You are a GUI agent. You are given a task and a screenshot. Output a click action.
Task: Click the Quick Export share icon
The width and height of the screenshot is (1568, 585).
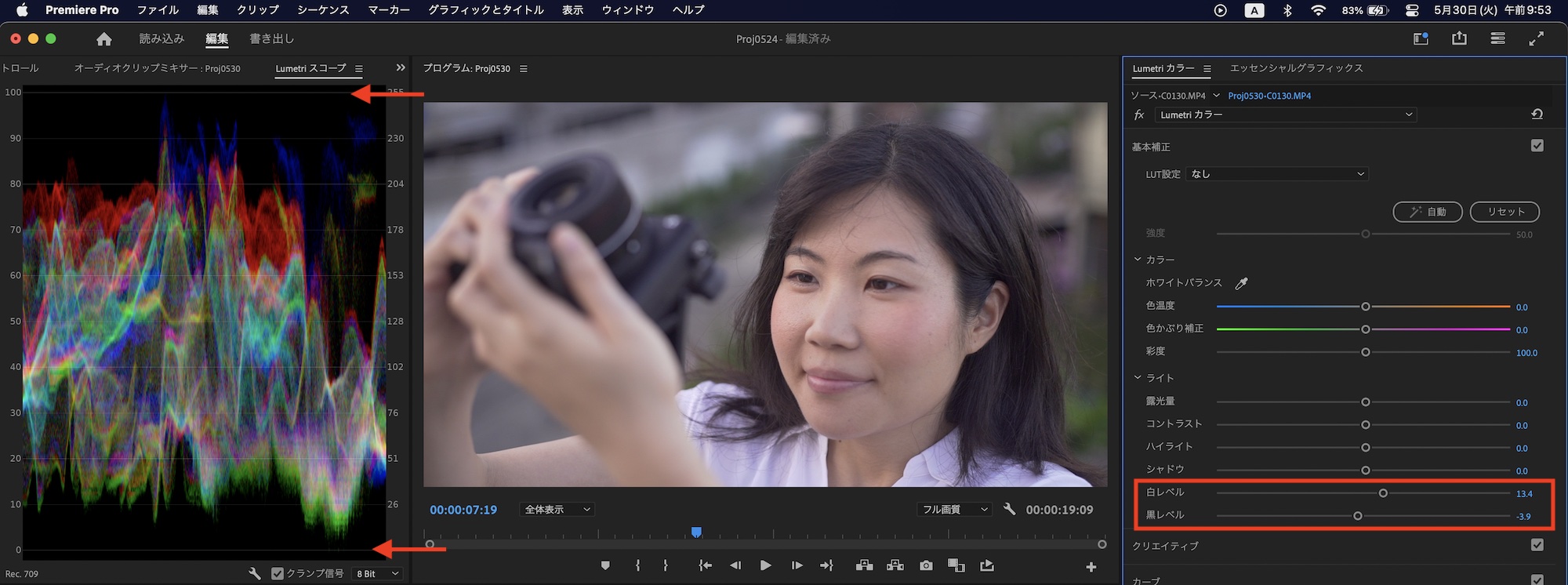click(x=1459, y=38)
